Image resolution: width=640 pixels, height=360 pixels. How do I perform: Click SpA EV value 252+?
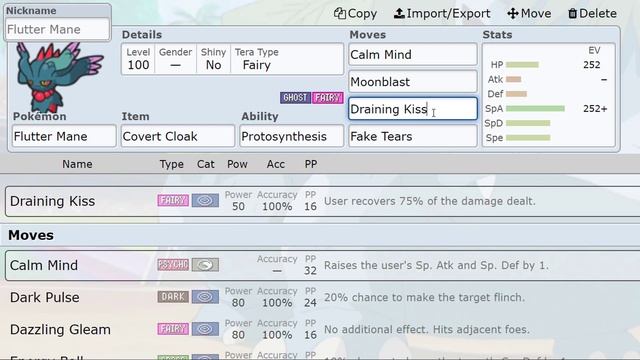pos(595,109)
